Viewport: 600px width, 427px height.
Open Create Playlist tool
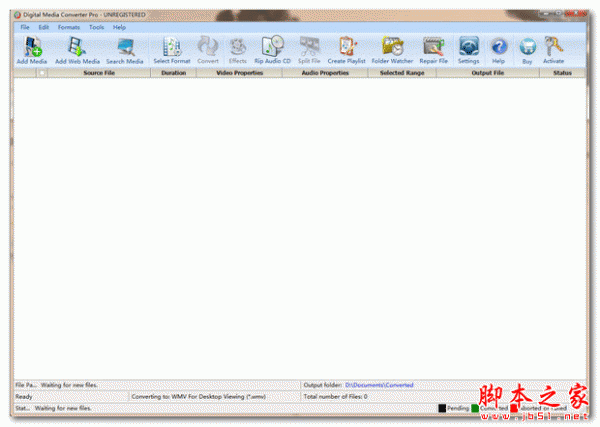click(346, 50)
